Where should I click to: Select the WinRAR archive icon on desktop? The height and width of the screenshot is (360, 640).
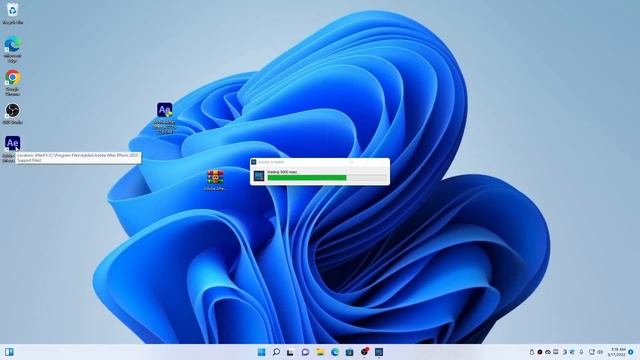click(x=215, y=180)
